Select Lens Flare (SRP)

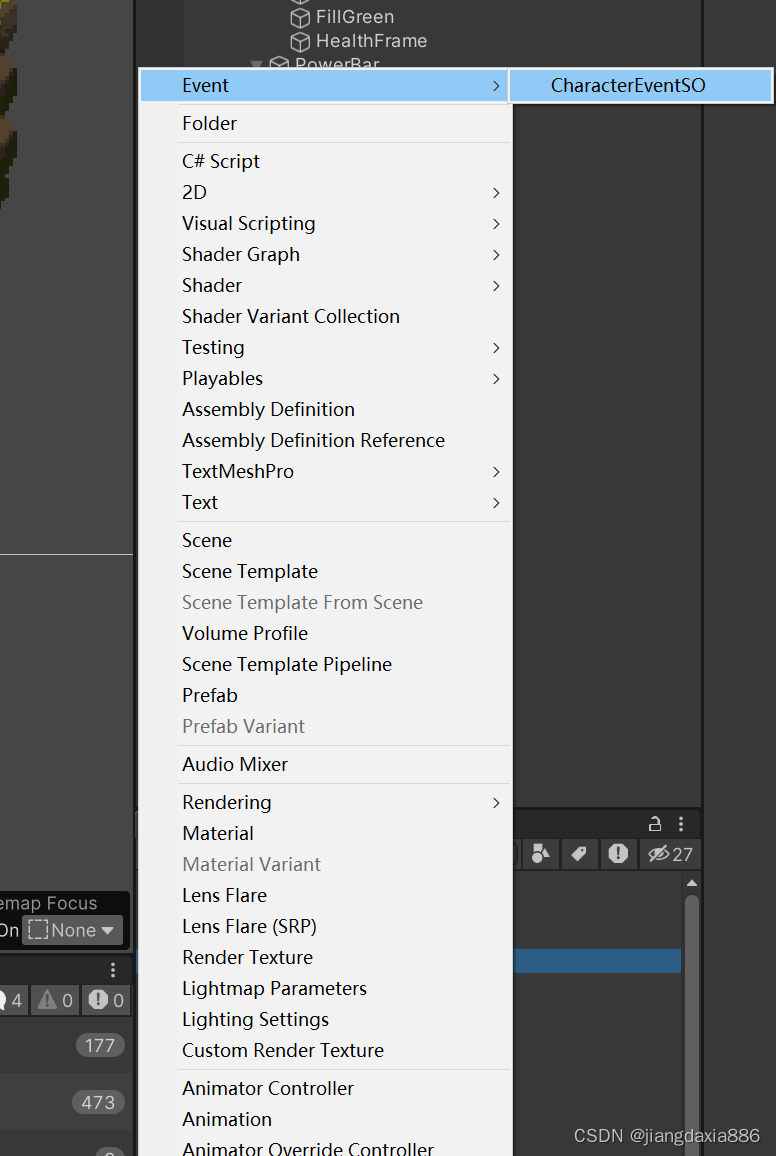tap(325, 926)
